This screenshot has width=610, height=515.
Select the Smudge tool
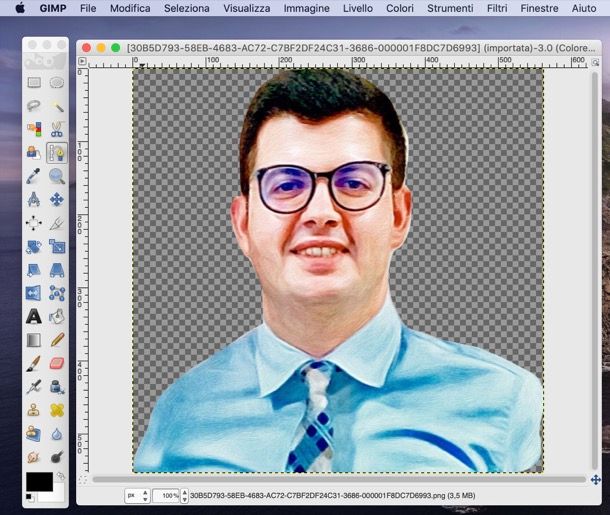(34, 457)
